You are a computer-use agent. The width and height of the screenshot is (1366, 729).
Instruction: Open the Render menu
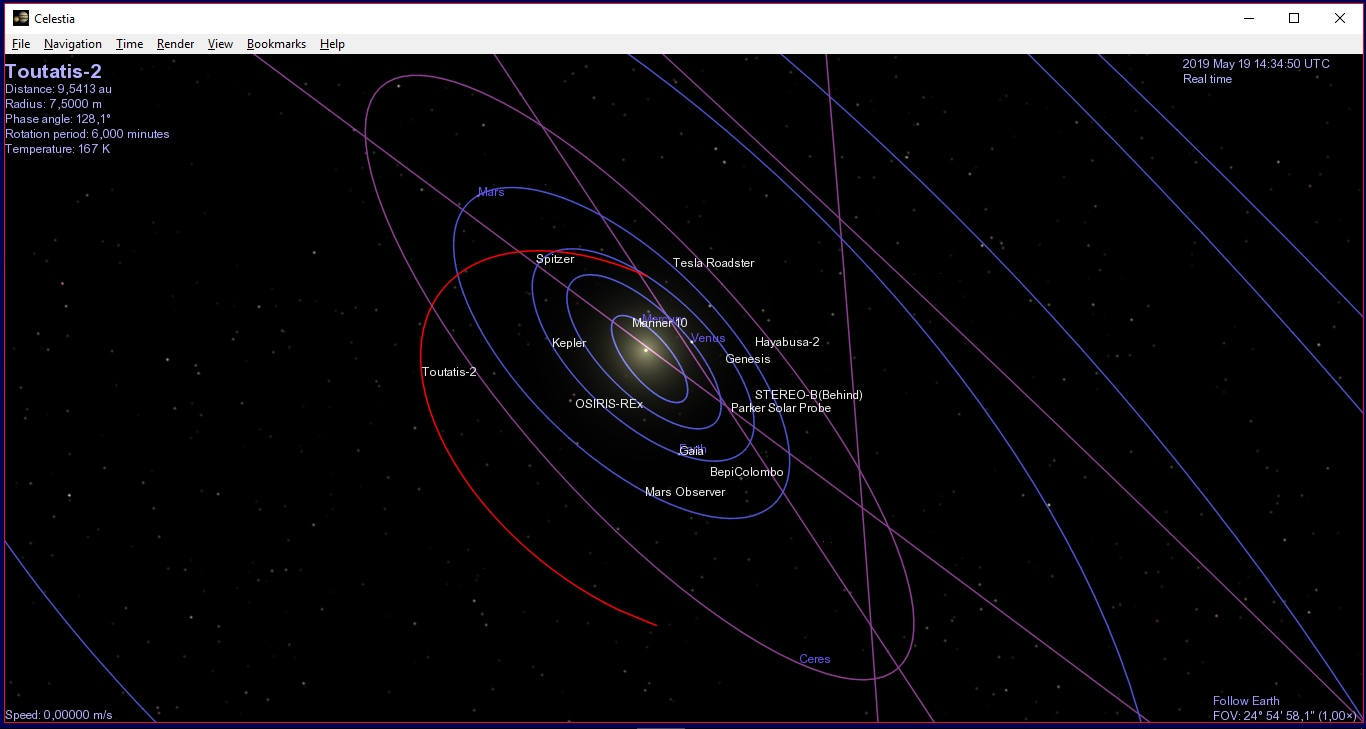coord(175,44)
